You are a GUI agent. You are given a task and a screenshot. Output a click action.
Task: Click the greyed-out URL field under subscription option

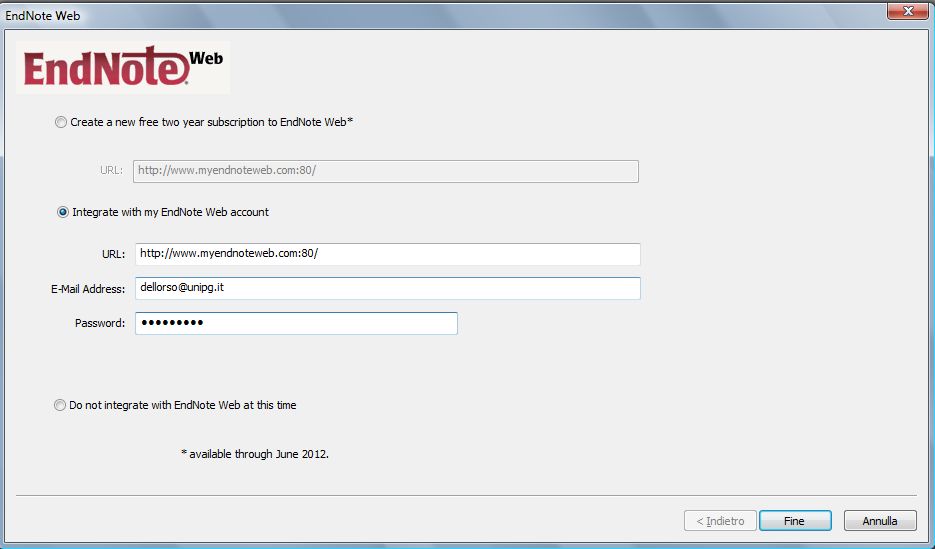pos(385,171)
